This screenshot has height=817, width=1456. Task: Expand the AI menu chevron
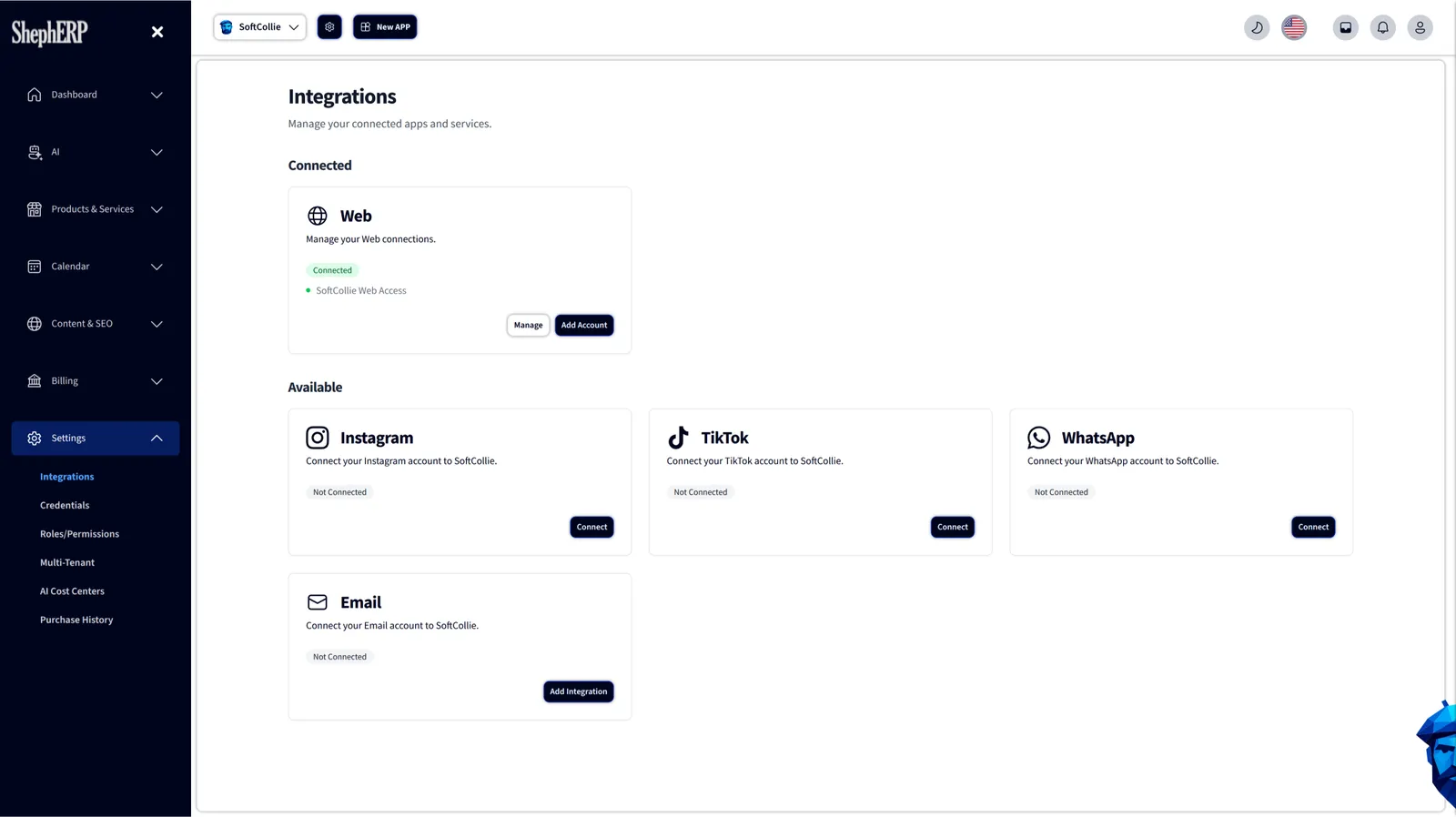click(x=157, y=152)
